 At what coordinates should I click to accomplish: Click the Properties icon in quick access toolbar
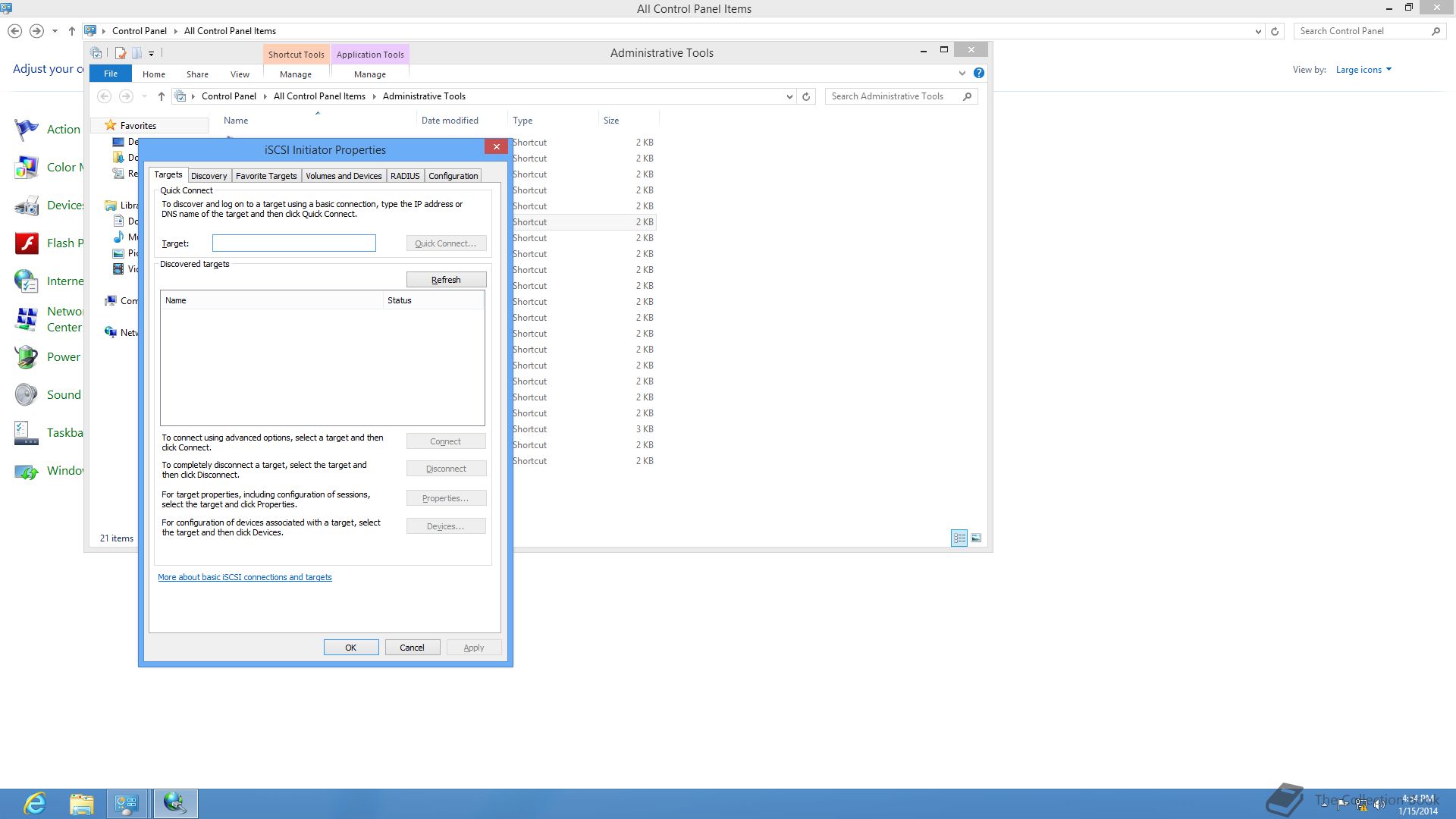pos(120,53)
